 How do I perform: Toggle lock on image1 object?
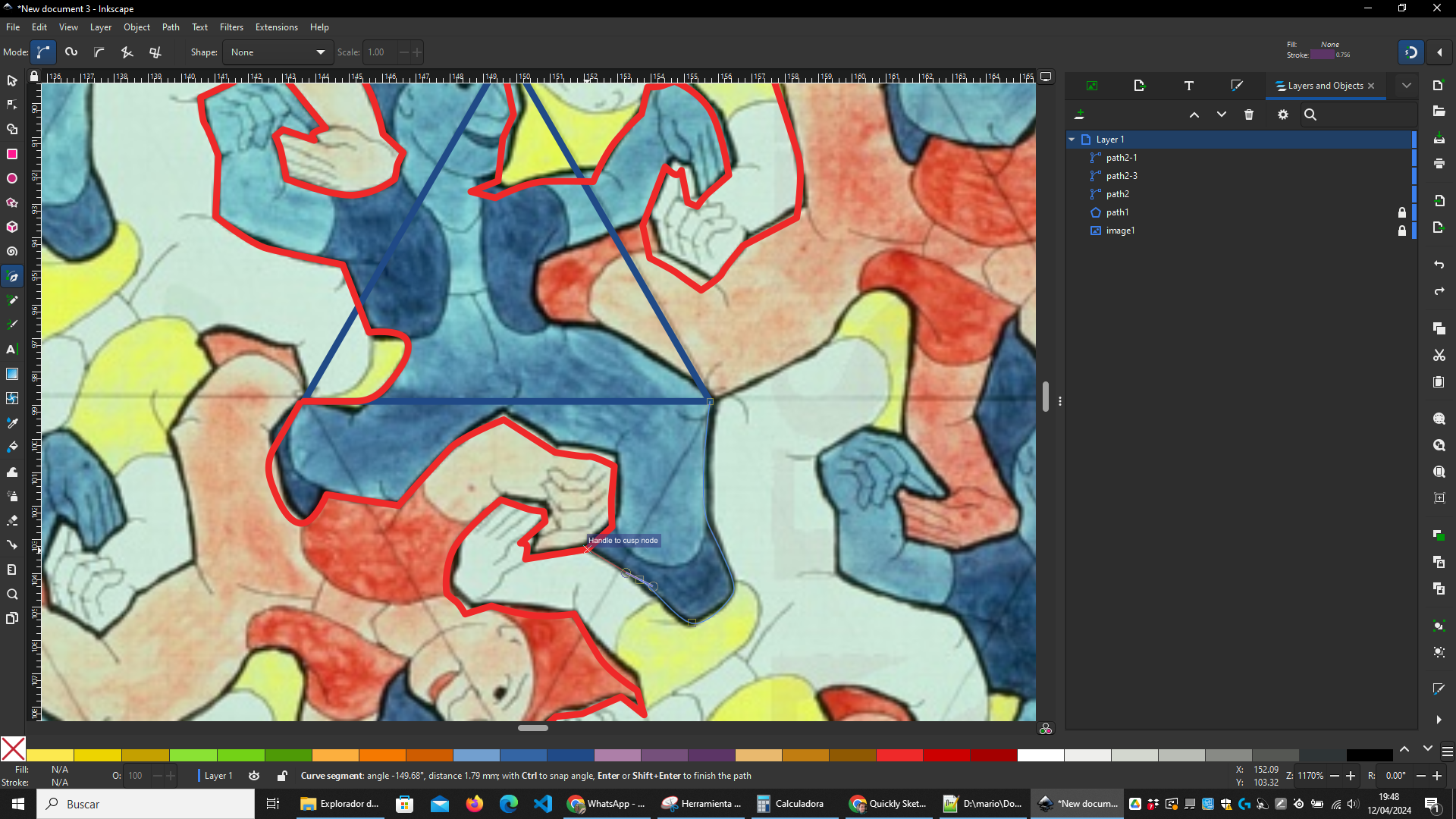[x=1402, y=231]
